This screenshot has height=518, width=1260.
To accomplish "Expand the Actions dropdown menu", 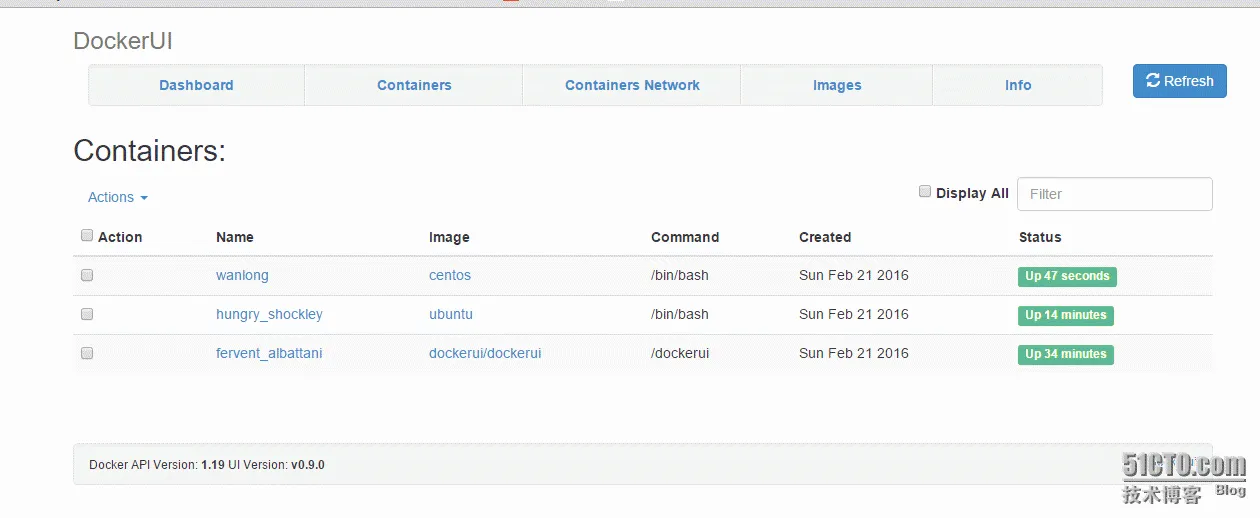I will coord(118,198).
